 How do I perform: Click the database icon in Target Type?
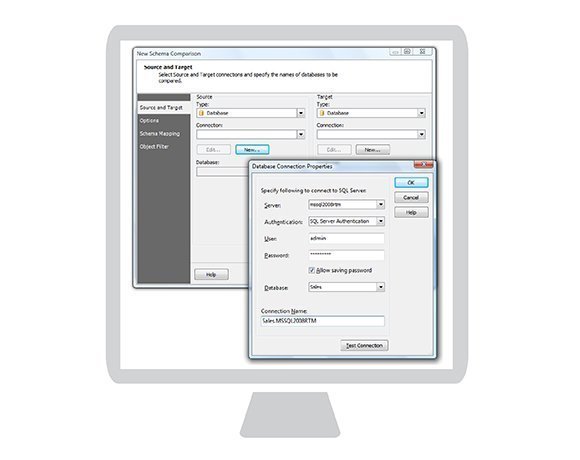[322, 113]
